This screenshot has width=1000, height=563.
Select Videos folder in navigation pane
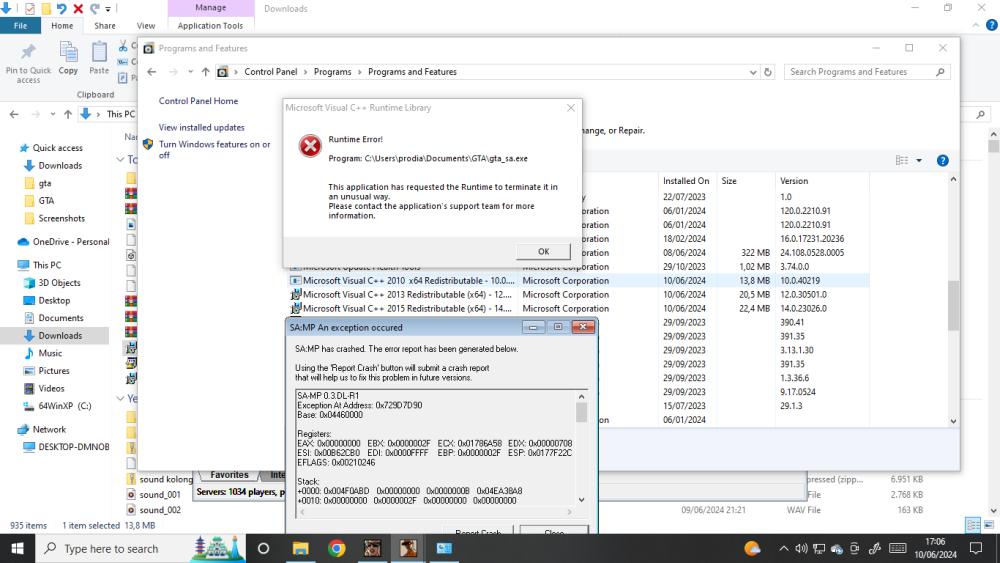pos(51,388)
